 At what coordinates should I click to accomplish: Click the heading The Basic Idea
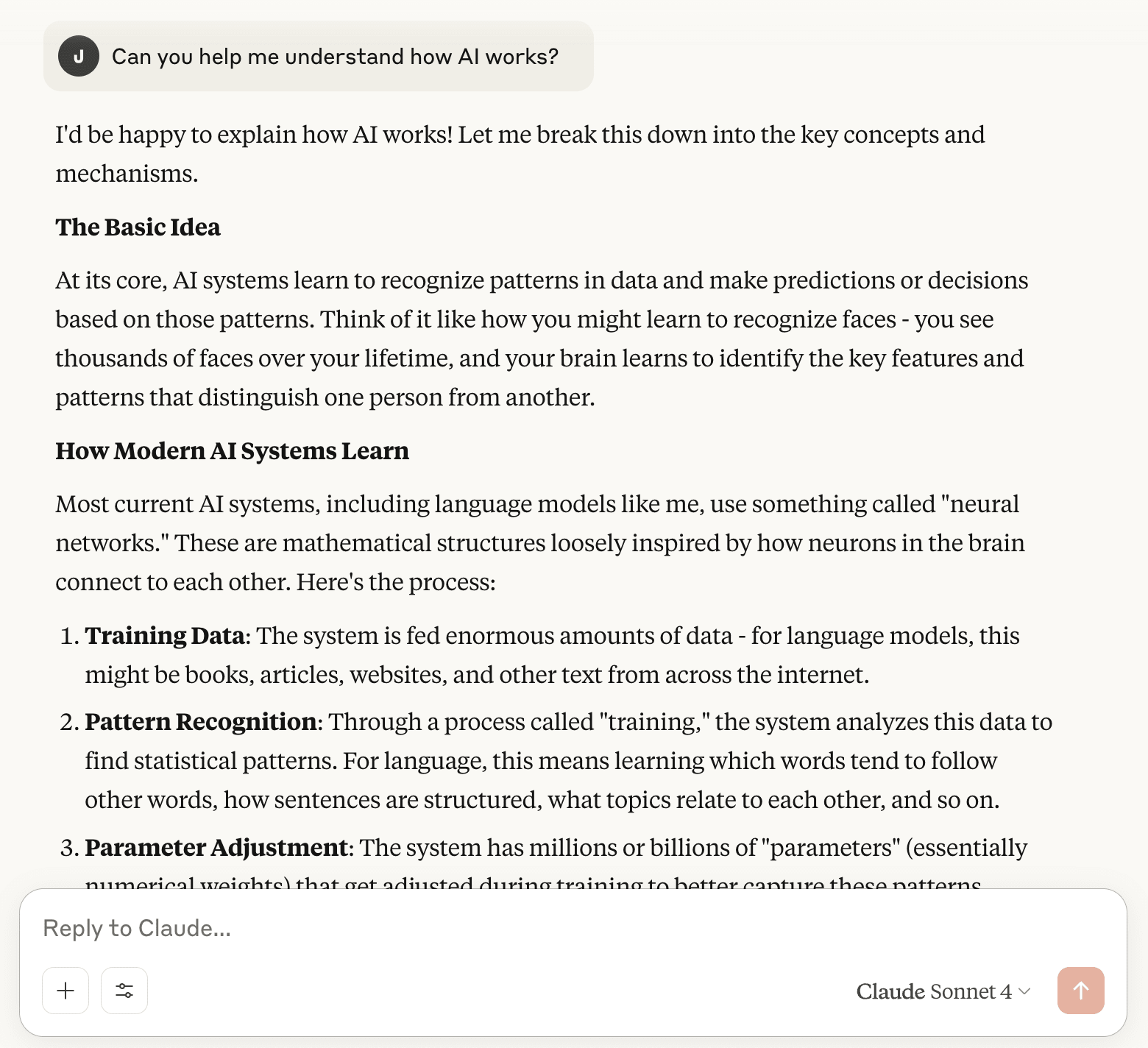click(138, 227)
